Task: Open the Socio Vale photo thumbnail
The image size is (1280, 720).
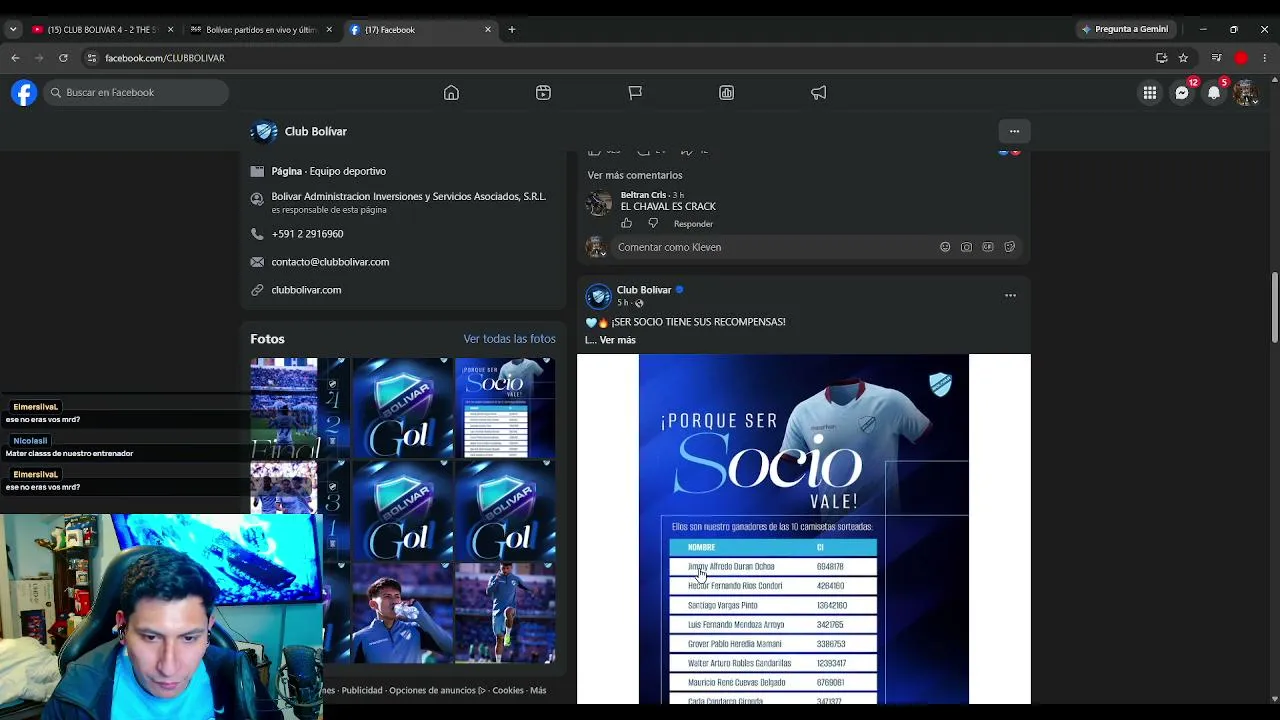Action: point(505,408)
